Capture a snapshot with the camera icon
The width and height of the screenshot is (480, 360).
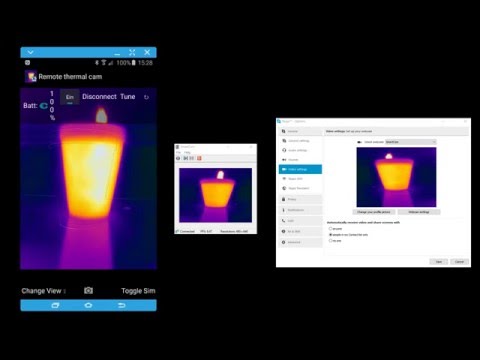click(88, 290)
